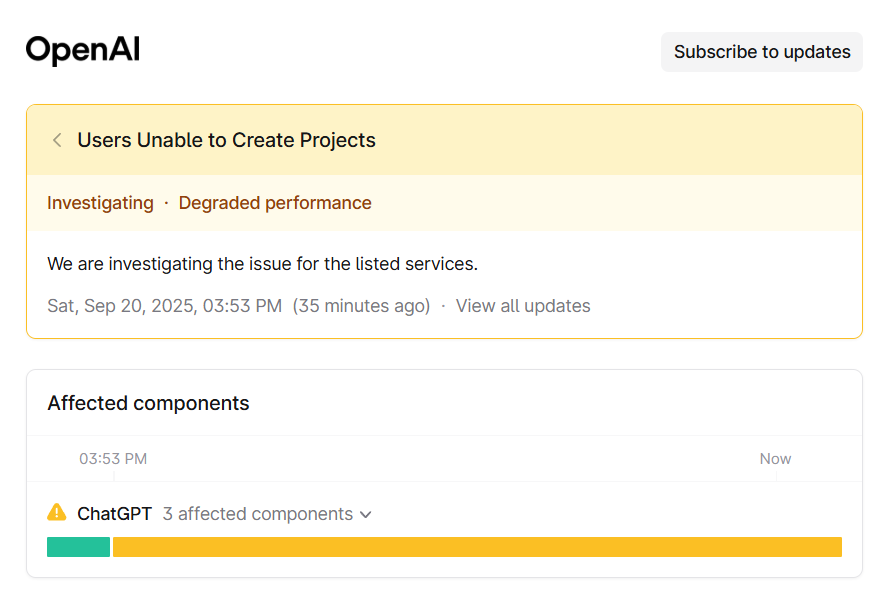Click the Now timeline label
Viewport: 895px width, 590px height.
[775, 459]
